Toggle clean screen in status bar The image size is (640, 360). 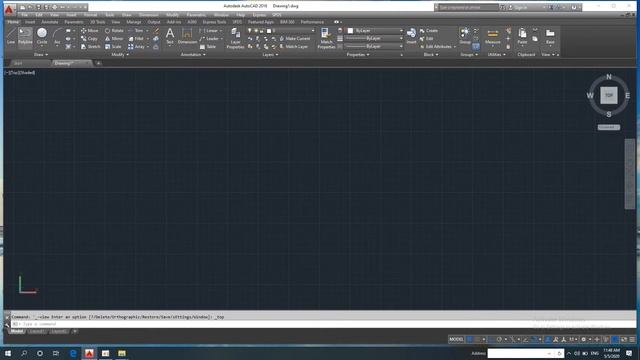click(x=624, y=339)
